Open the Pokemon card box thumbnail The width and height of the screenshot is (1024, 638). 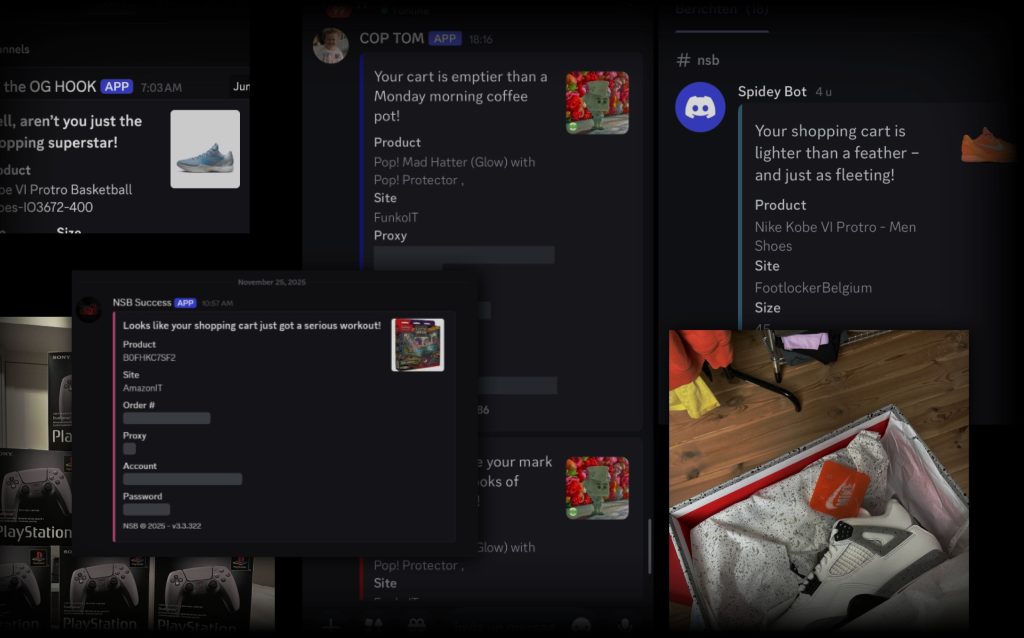[x=417, y=345]
